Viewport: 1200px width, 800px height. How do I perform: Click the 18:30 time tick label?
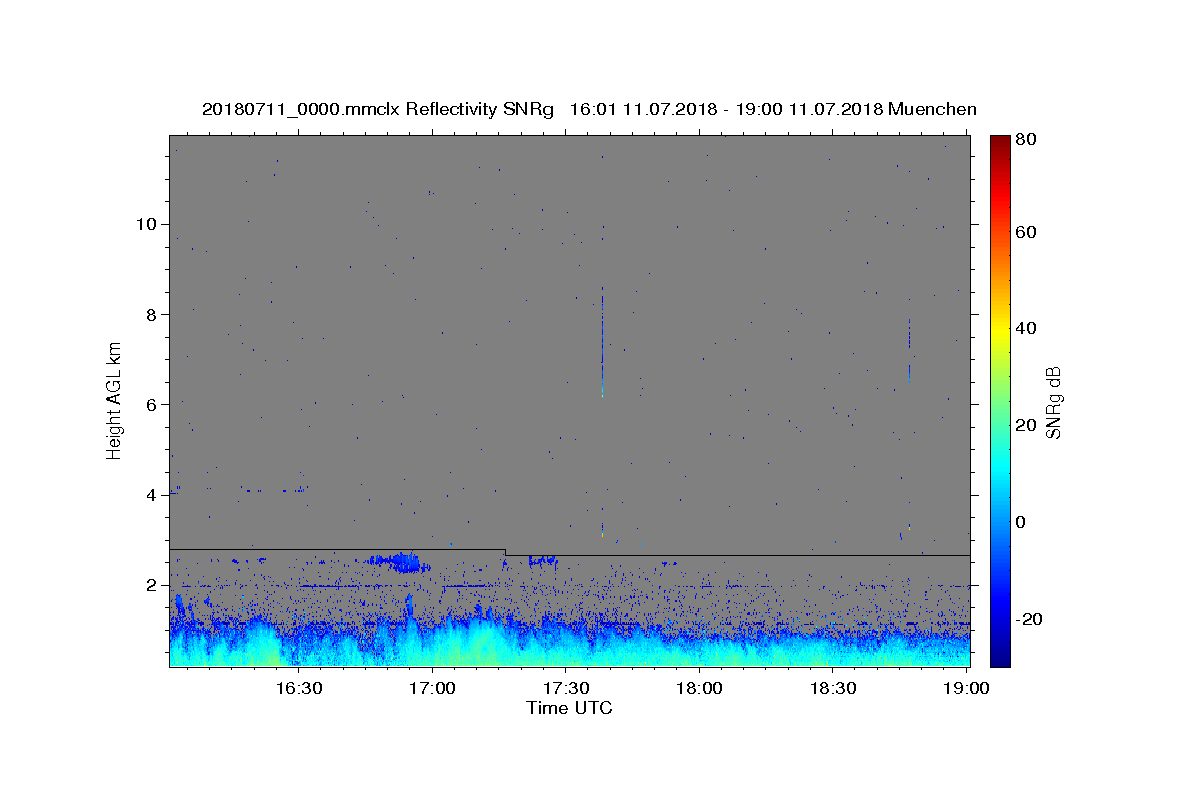coord(832,688)
